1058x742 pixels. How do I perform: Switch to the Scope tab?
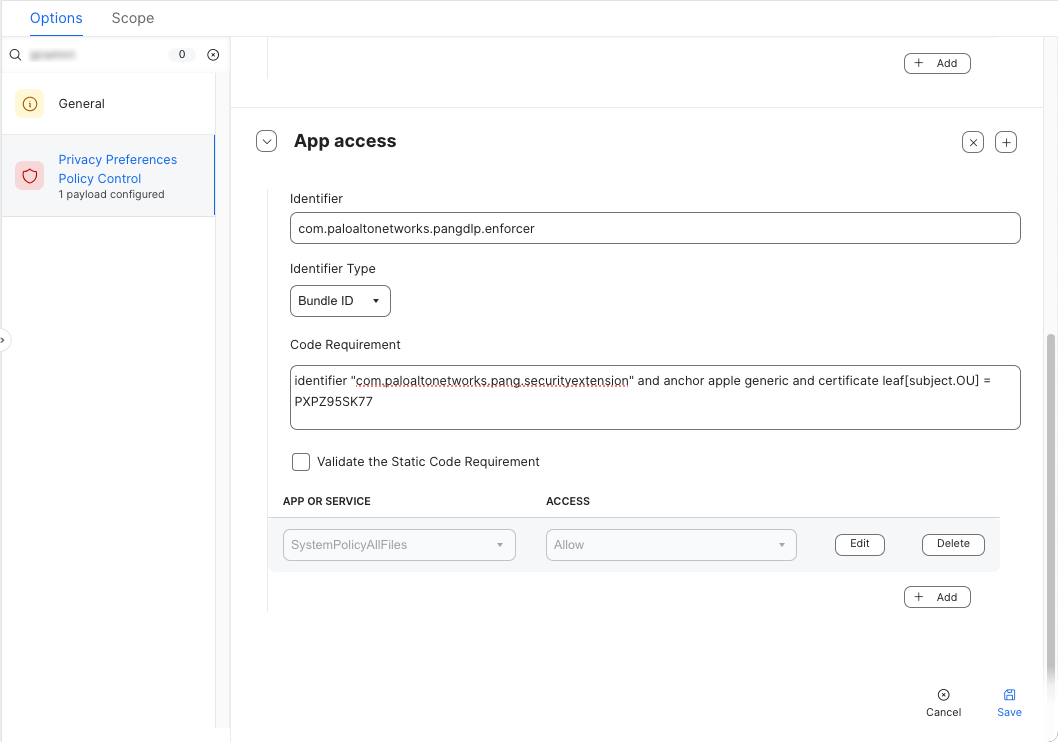[133, 18]
